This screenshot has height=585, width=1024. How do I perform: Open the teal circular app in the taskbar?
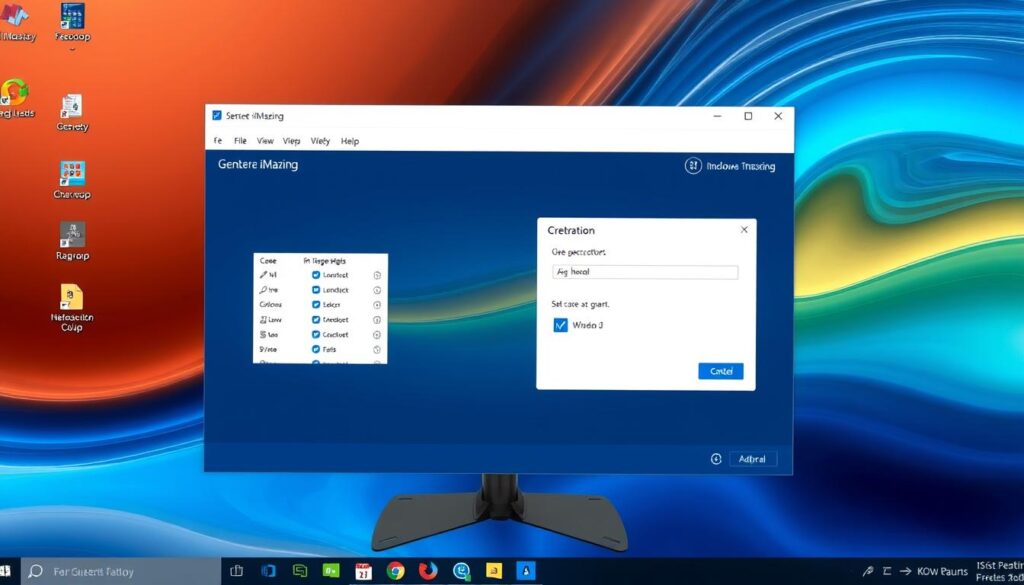(462, 571)
